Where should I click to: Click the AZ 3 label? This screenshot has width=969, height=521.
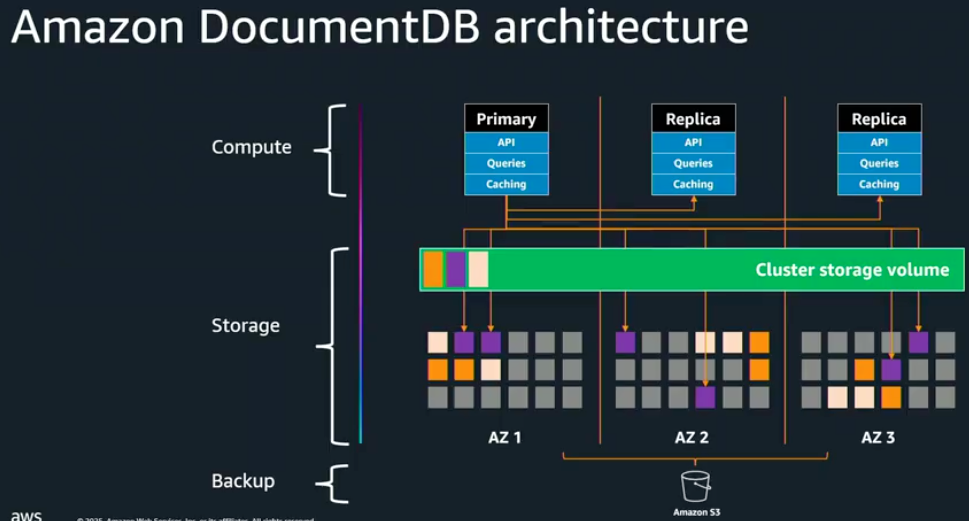878,438
